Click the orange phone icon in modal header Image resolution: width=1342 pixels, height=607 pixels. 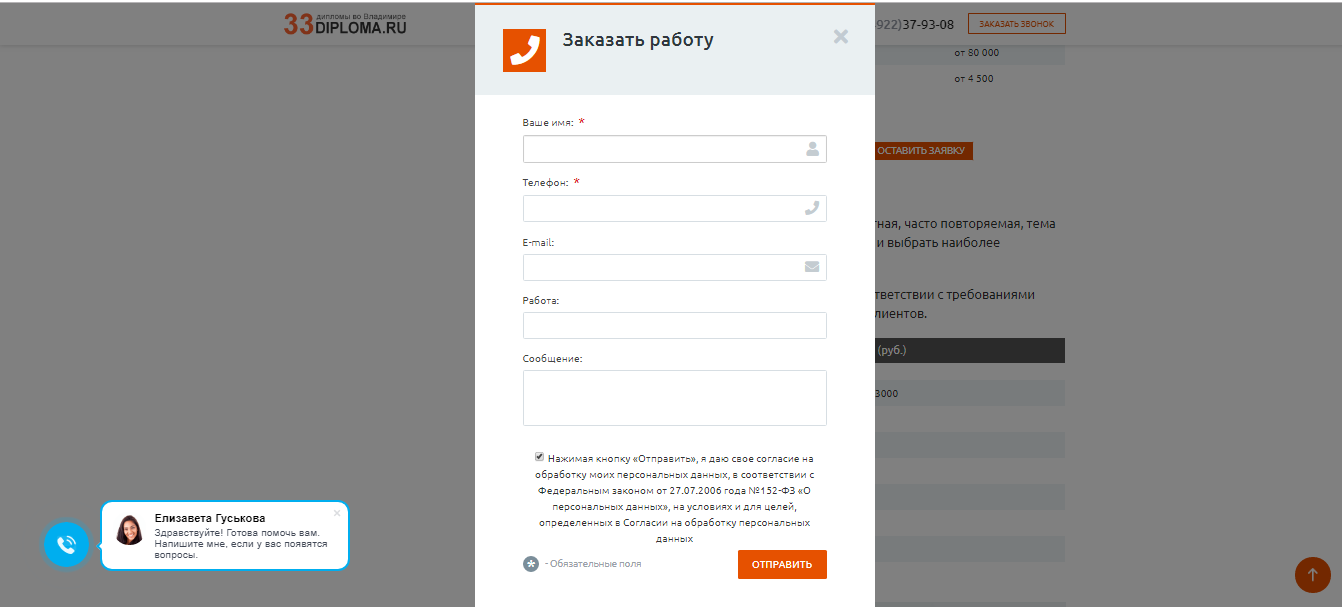(524, 50)
